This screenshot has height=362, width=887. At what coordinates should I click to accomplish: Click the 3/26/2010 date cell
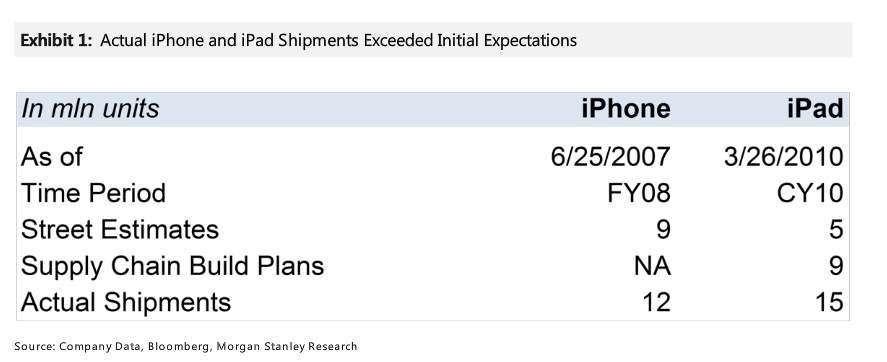point(783,157)
